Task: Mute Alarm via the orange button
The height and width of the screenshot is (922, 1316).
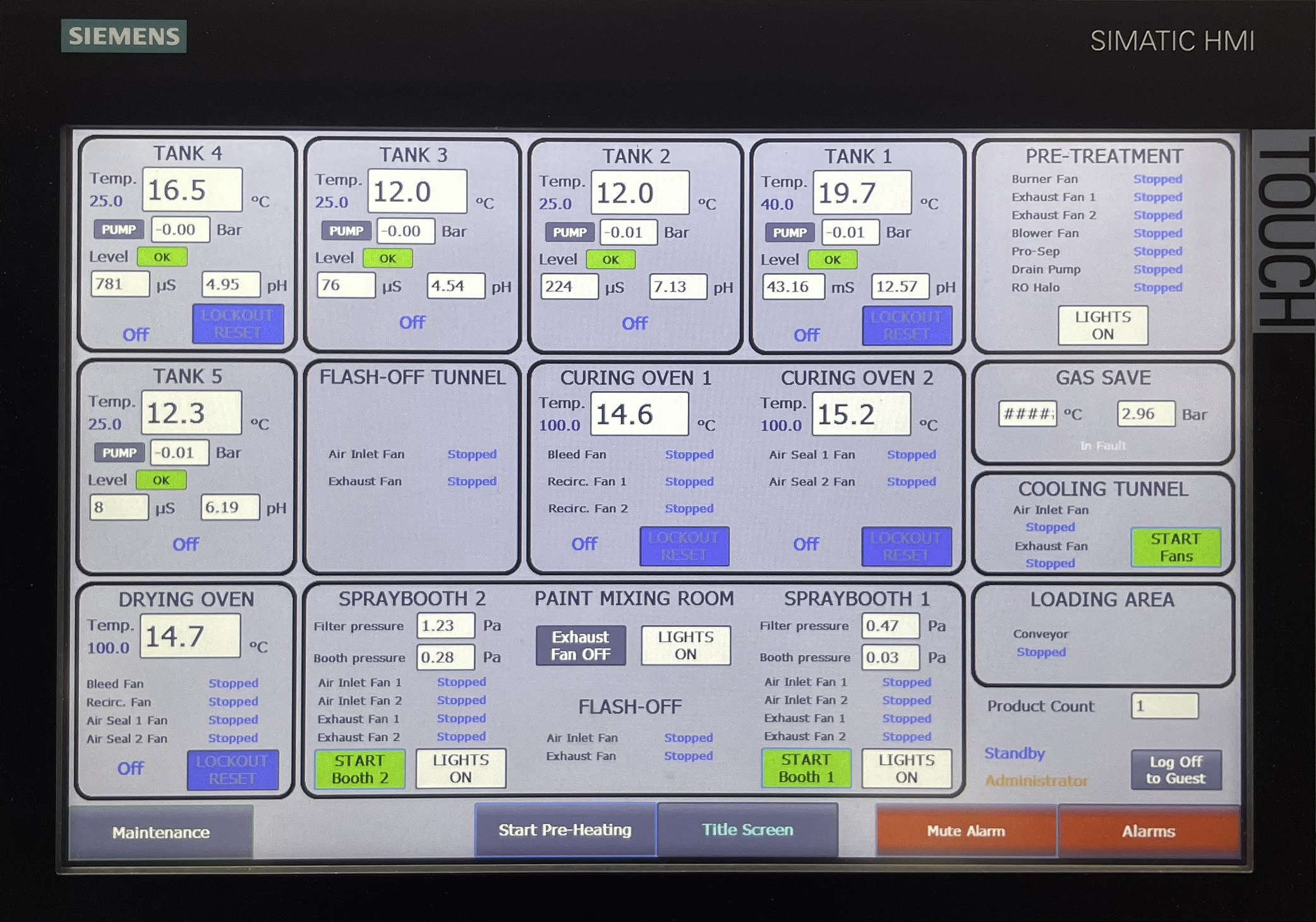Action: coord(966,831)
